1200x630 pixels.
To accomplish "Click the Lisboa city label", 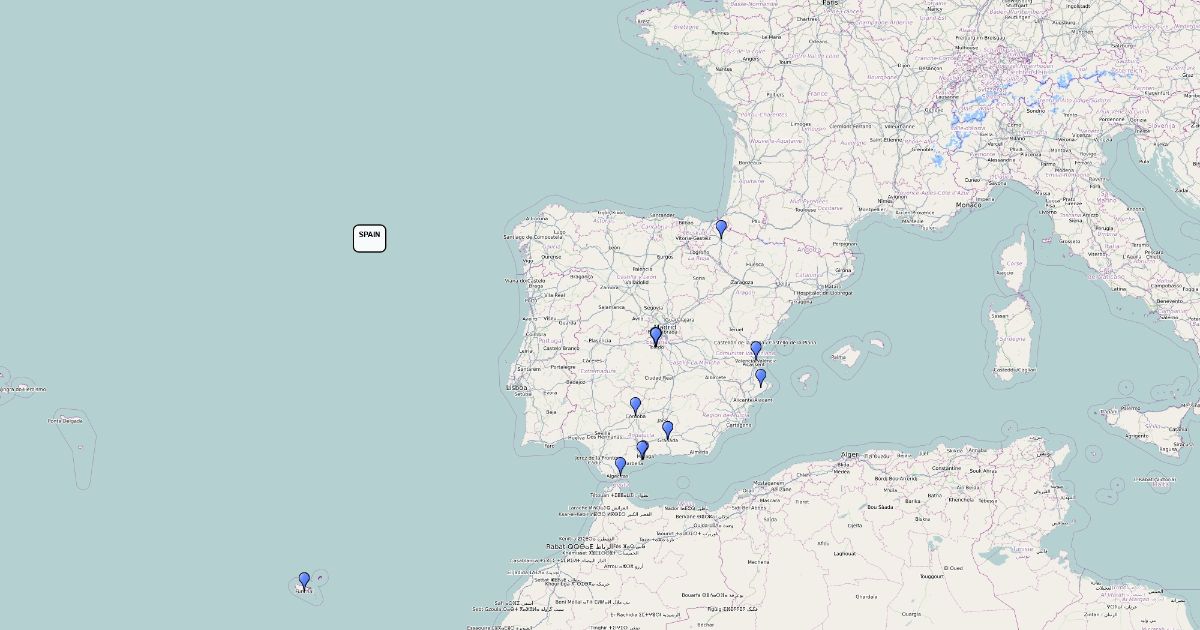I will 516,387.
